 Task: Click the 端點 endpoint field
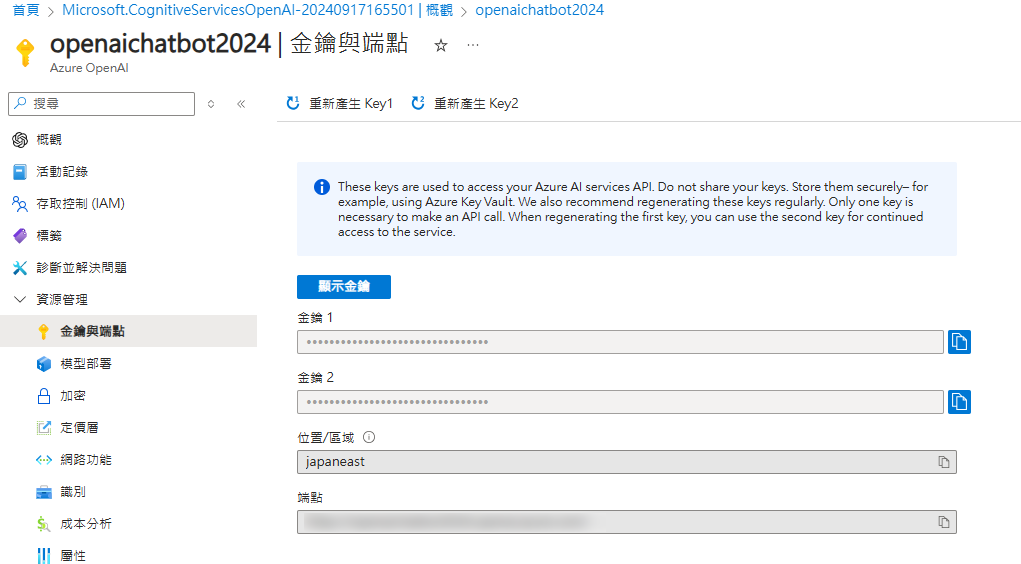click(626, 522)
